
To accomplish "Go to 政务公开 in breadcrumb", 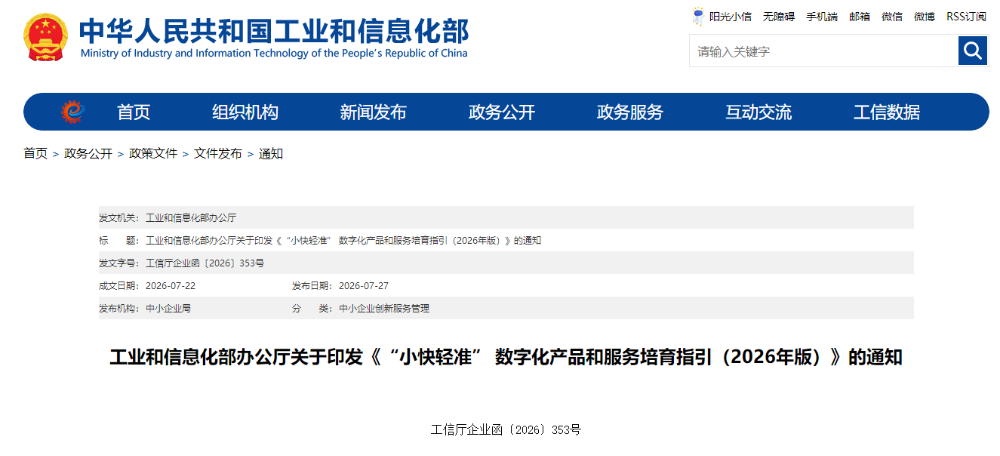I will pyautogui.click(x=88, y=153).
